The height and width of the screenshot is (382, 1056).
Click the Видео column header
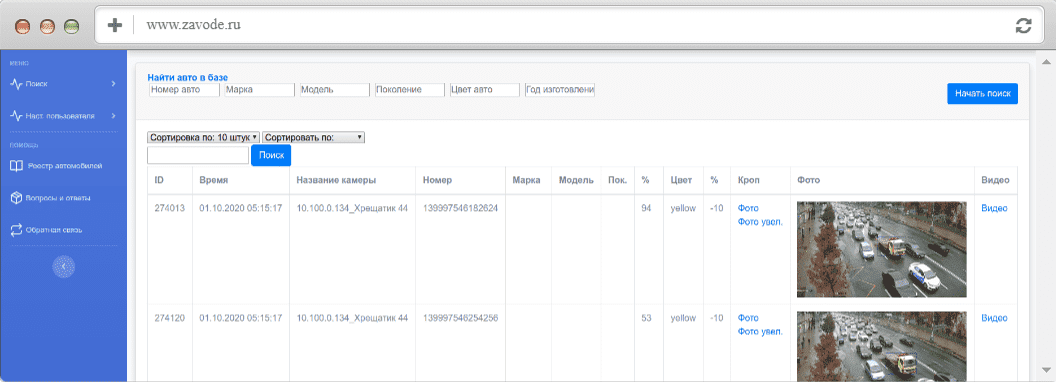[995, 181]
